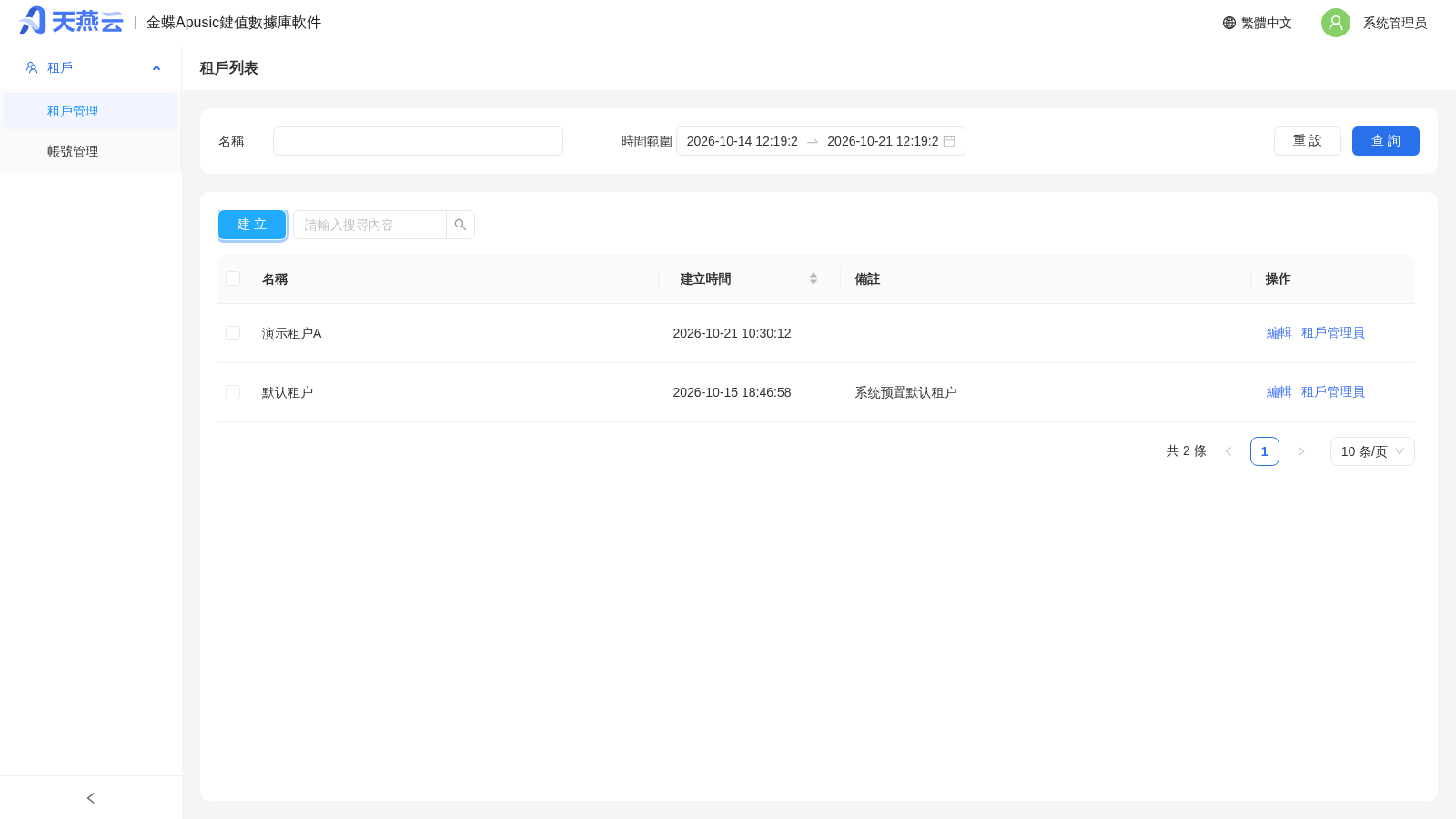Click the 2026-10-21 10:30:12 timestamp
Viewport: 1456px width, 819px height.
[x=732, y=333]
